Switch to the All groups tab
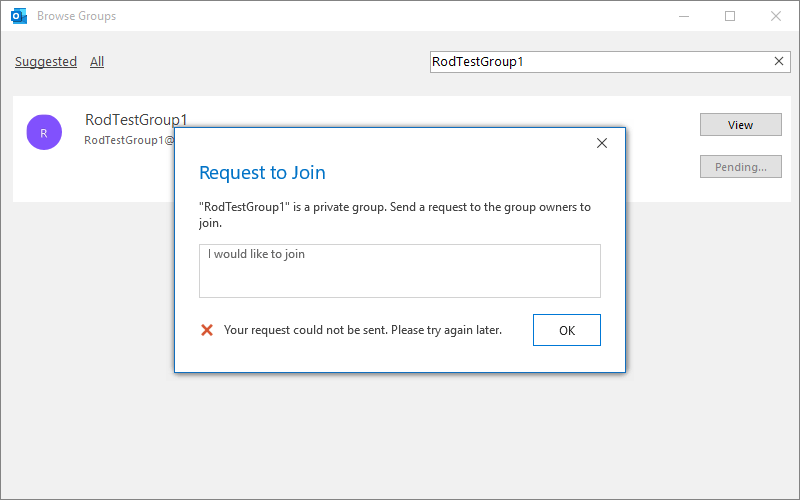The width and height of the screenshot is (800, 500). [x=97, y=62]
